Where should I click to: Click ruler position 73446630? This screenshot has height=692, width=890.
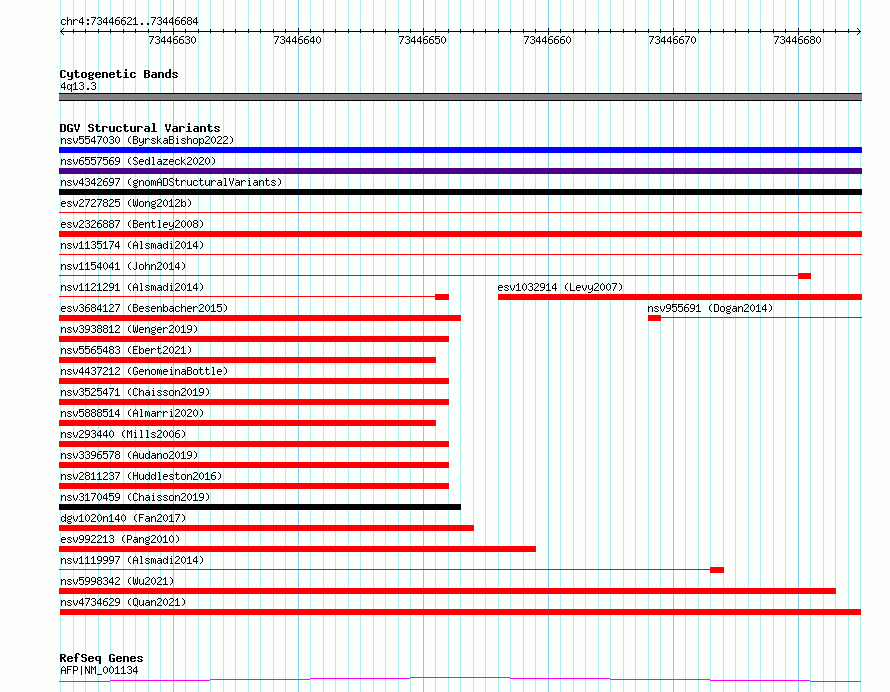tap(173, 40)
